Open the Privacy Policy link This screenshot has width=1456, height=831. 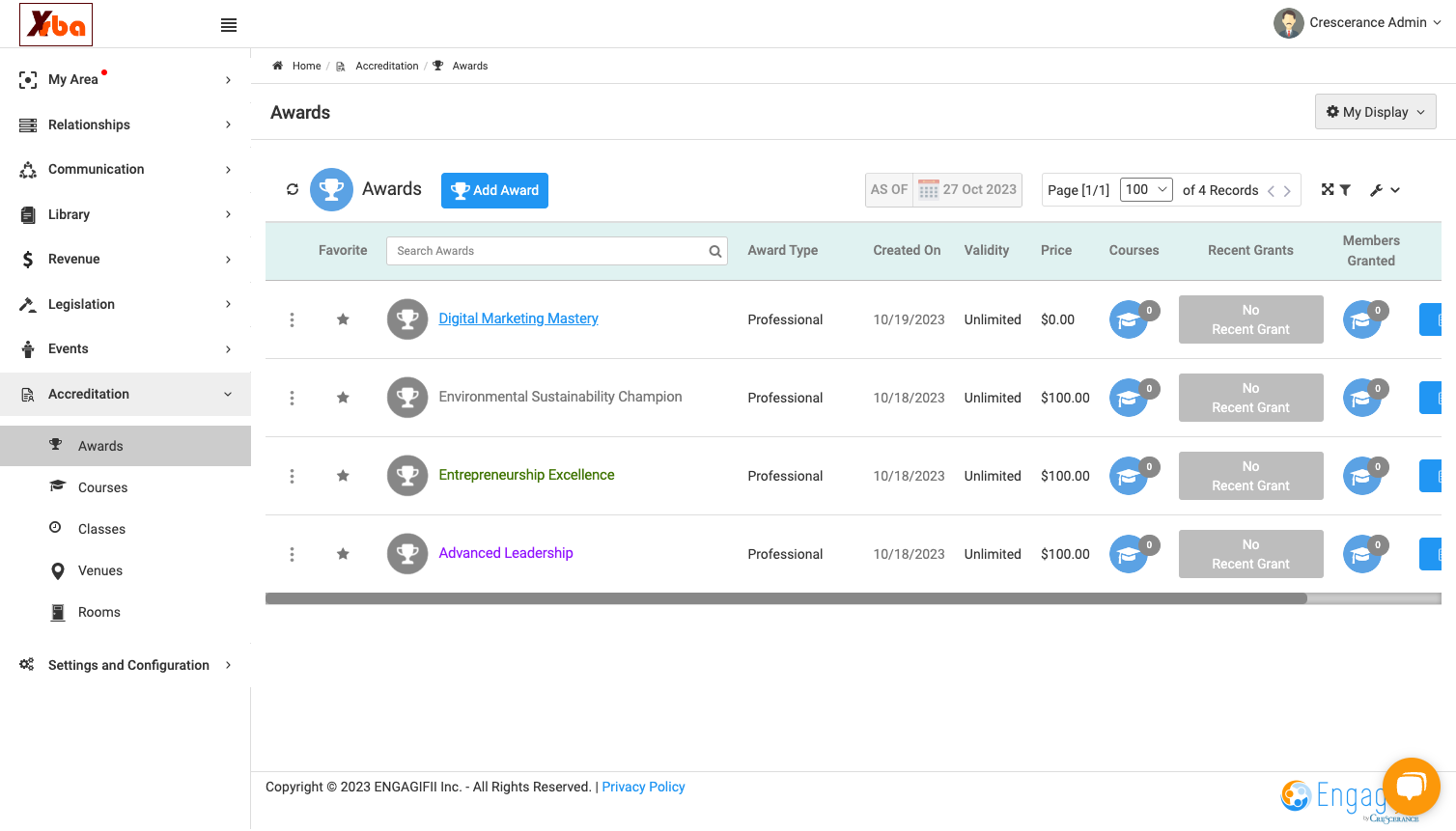coord(643,787)
